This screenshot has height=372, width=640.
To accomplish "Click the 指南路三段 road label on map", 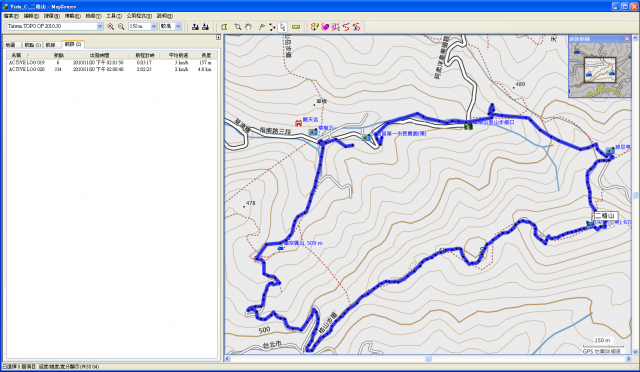I will click(275, 131).
